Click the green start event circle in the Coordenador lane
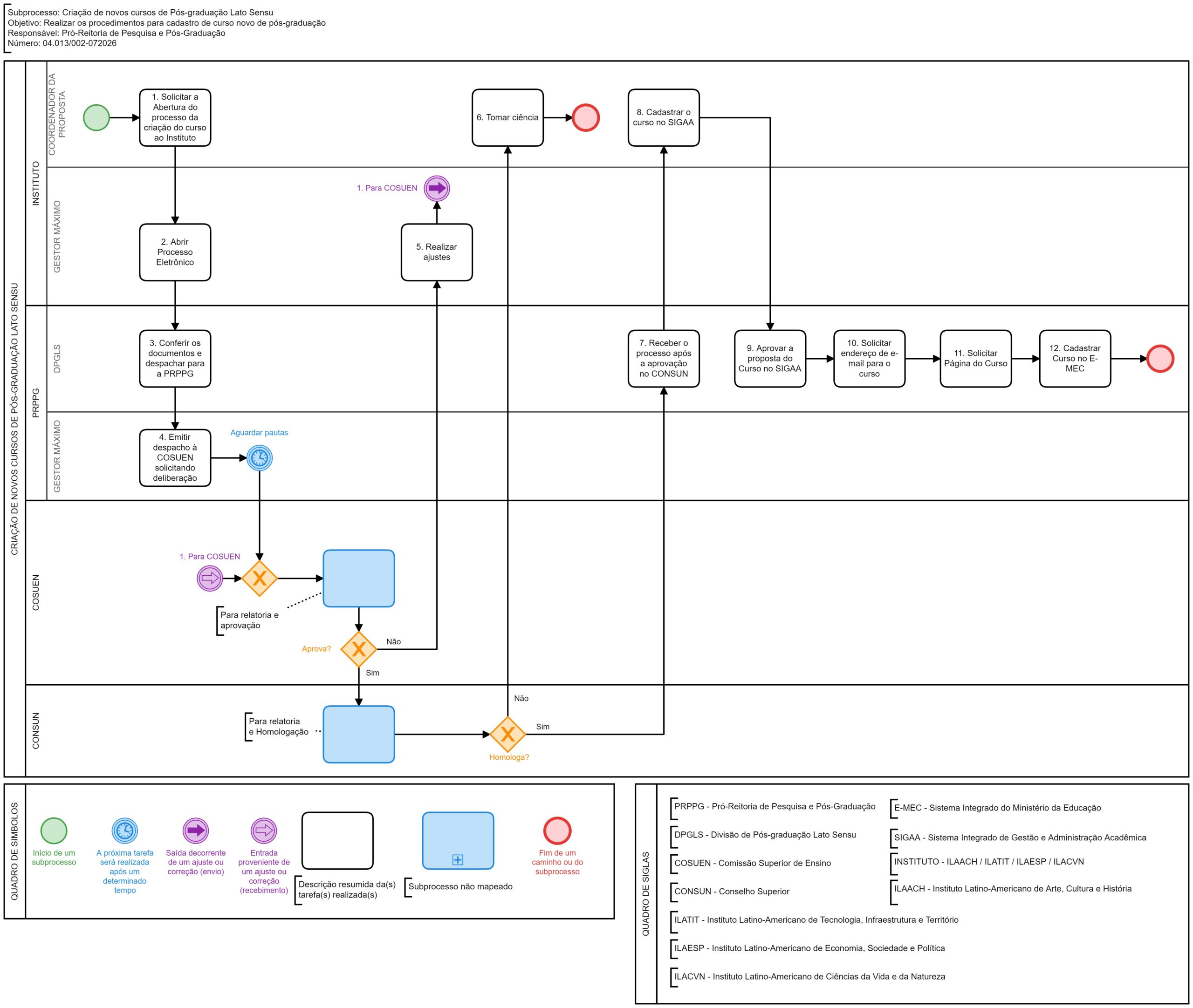The height and width of the screenshot is (1008, 1193). tap(96, 118)
